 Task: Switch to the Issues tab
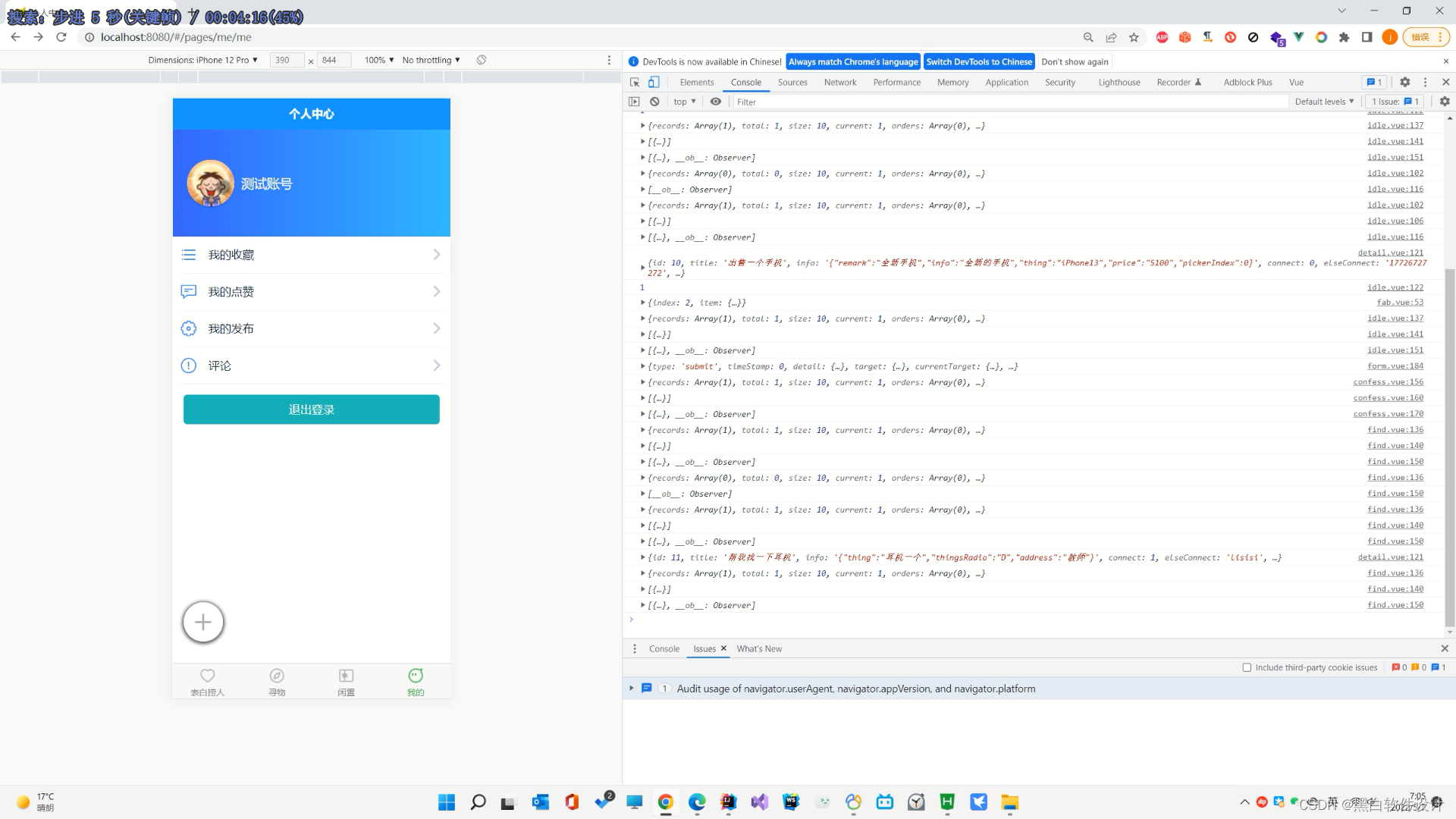pos(704,648)
